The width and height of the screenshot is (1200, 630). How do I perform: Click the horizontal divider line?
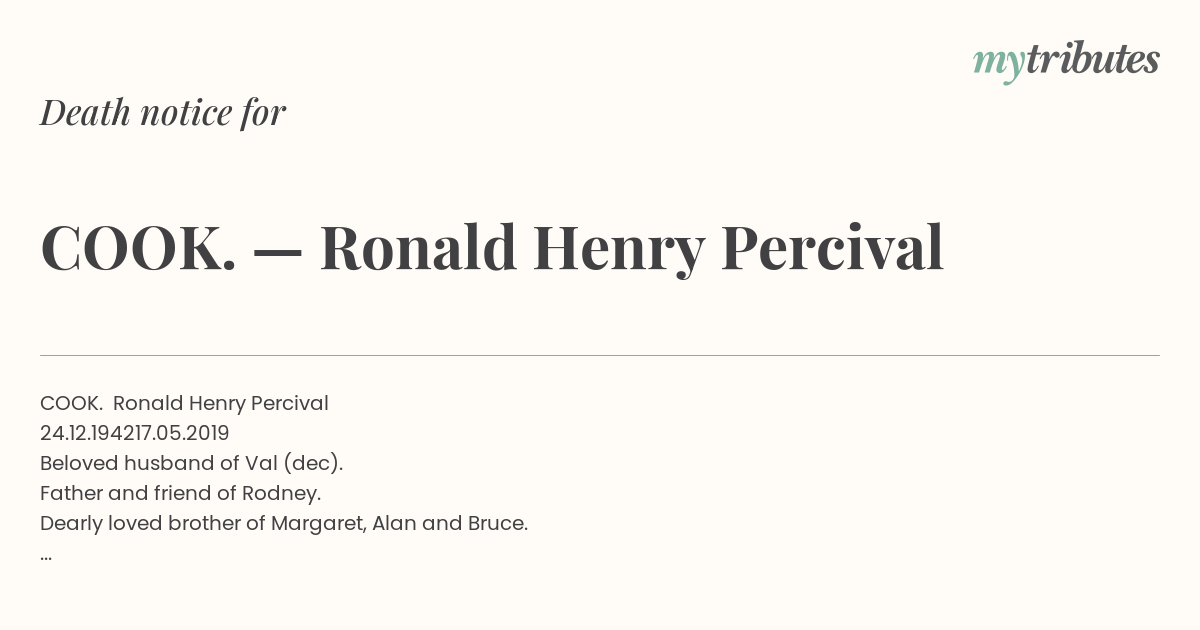600,355
